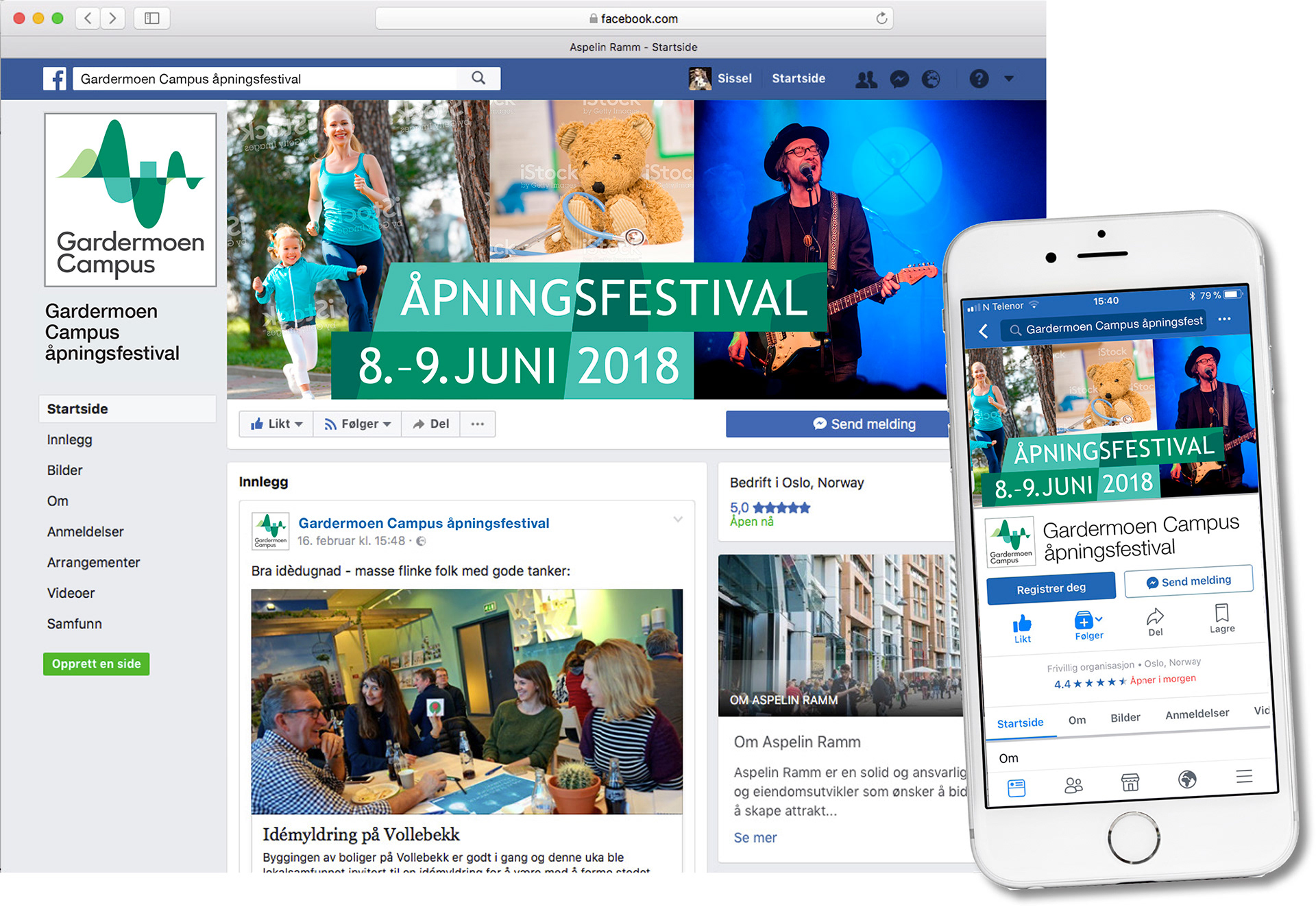Click the Facebook search input field

(x=267, y=79)
